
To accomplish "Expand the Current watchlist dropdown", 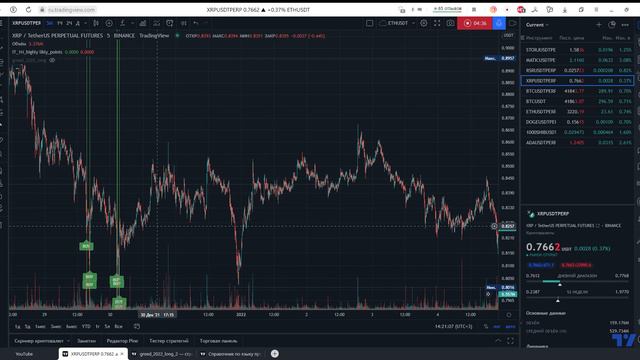I will pos(537,25).
